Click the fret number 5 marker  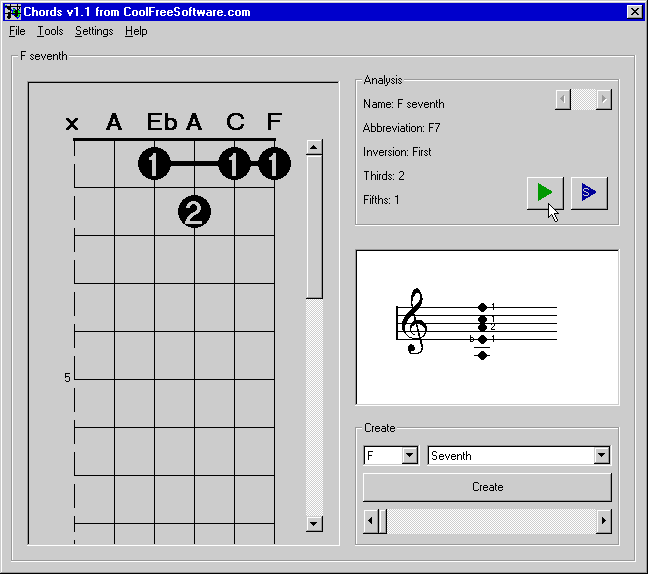(x=67, y=377)
